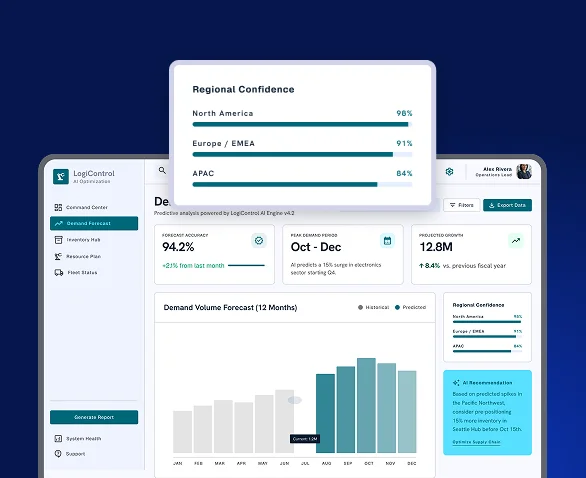This screenshot has width=586, height=478.
Task: Click the Alex Rivera name label
Action: (x=497, y=169)
